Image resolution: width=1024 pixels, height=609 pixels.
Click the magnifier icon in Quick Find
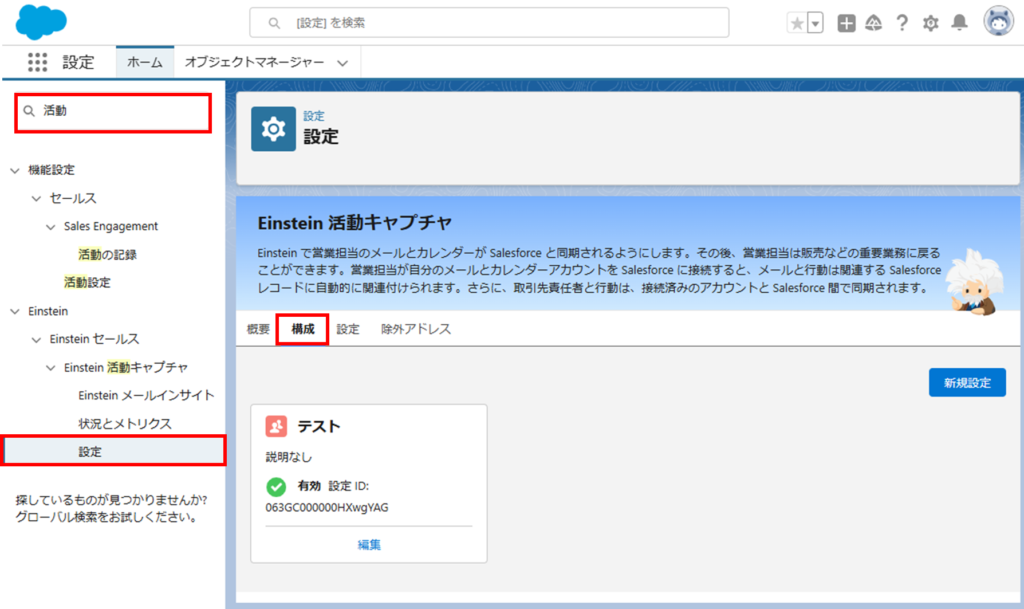point(29,111)
